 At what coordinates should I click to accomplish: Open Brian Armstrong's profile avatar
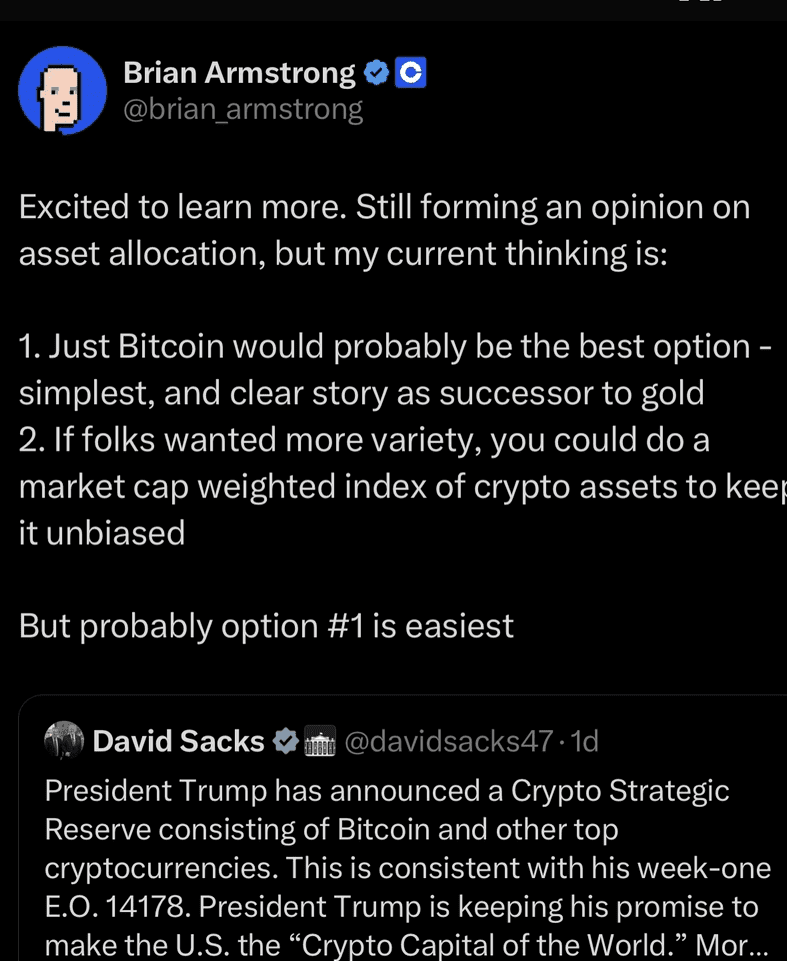[63, 90]
